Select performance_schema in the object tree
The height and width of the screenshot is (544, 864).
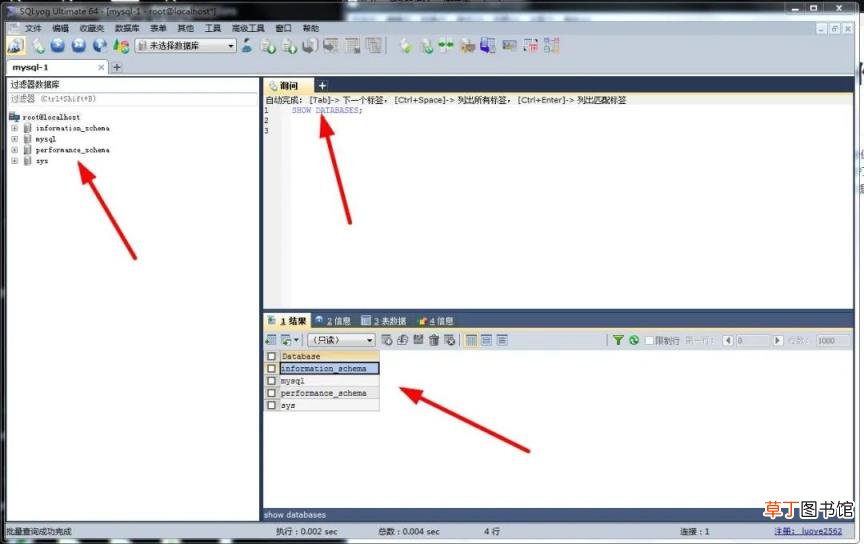point(73,150)
